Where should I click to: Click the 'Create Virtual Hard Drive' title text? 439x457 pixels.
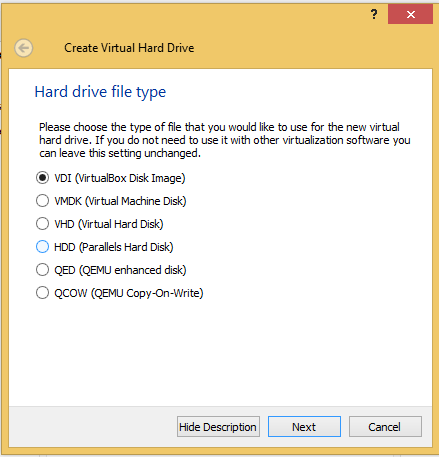coord(129,48)
